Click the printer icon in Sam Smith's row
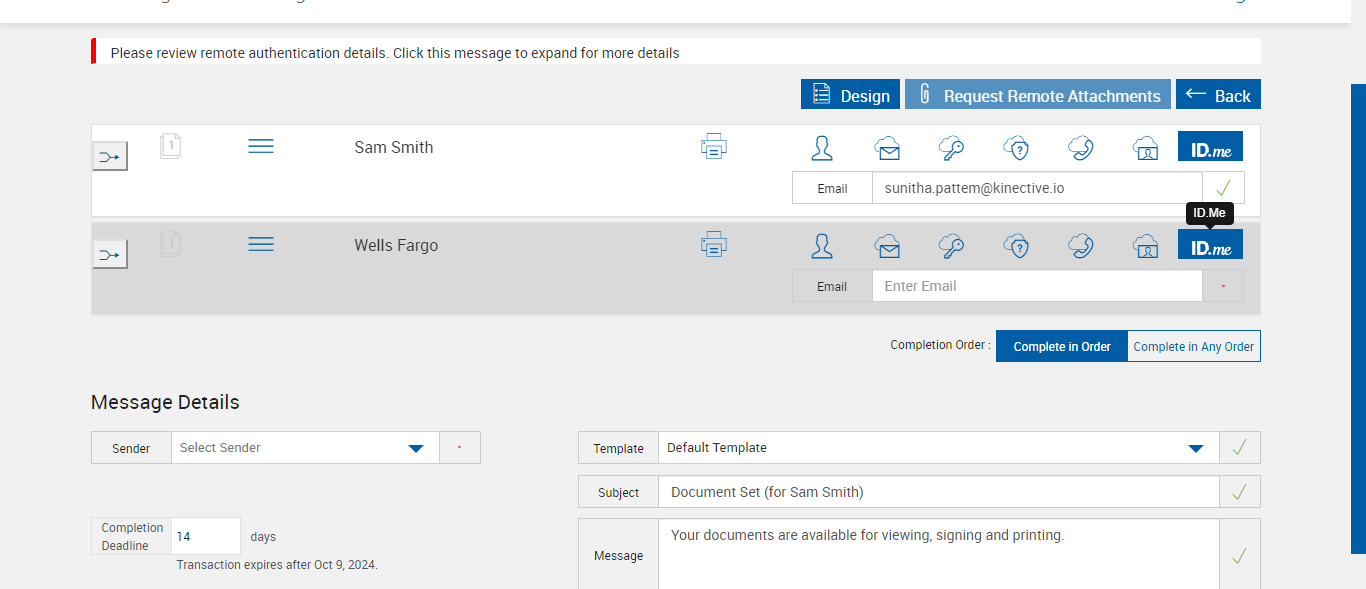Screen dimensions: 1366x589 coord(713,147)
